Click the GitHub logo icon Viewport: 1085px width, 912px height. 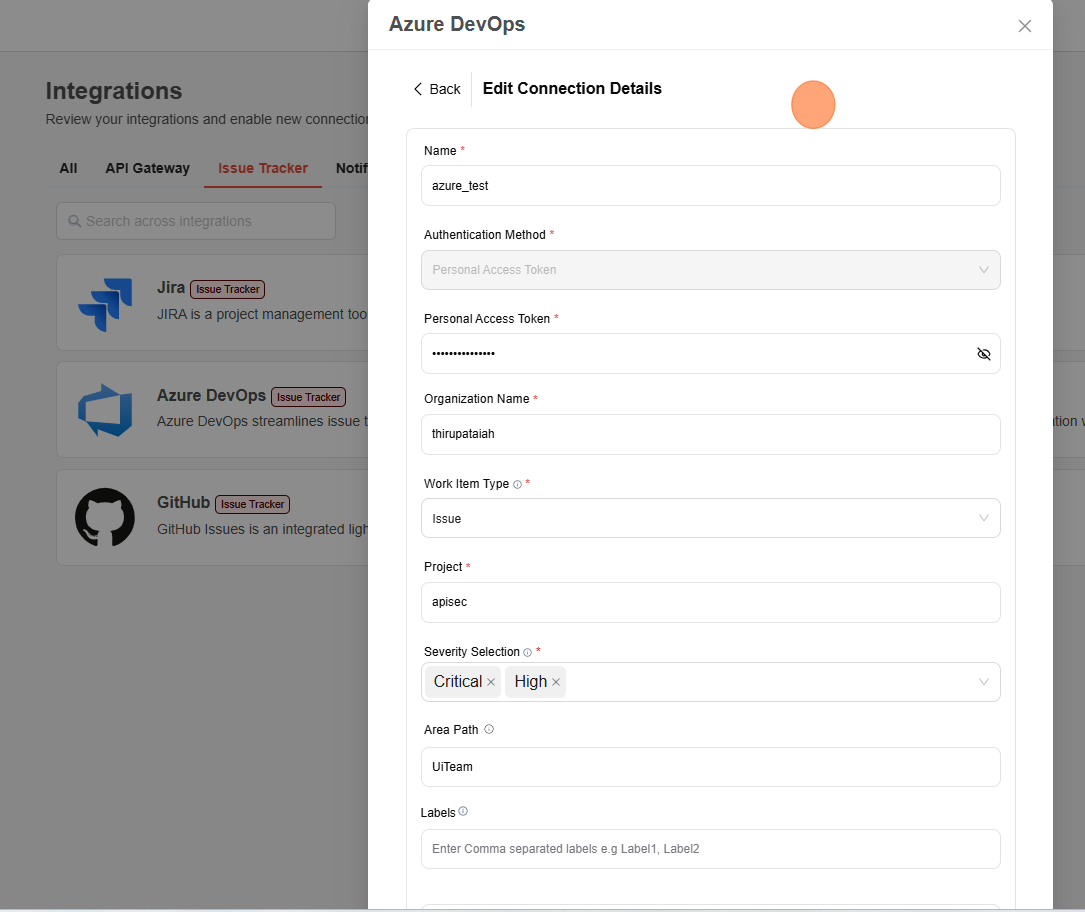(105, 517)
